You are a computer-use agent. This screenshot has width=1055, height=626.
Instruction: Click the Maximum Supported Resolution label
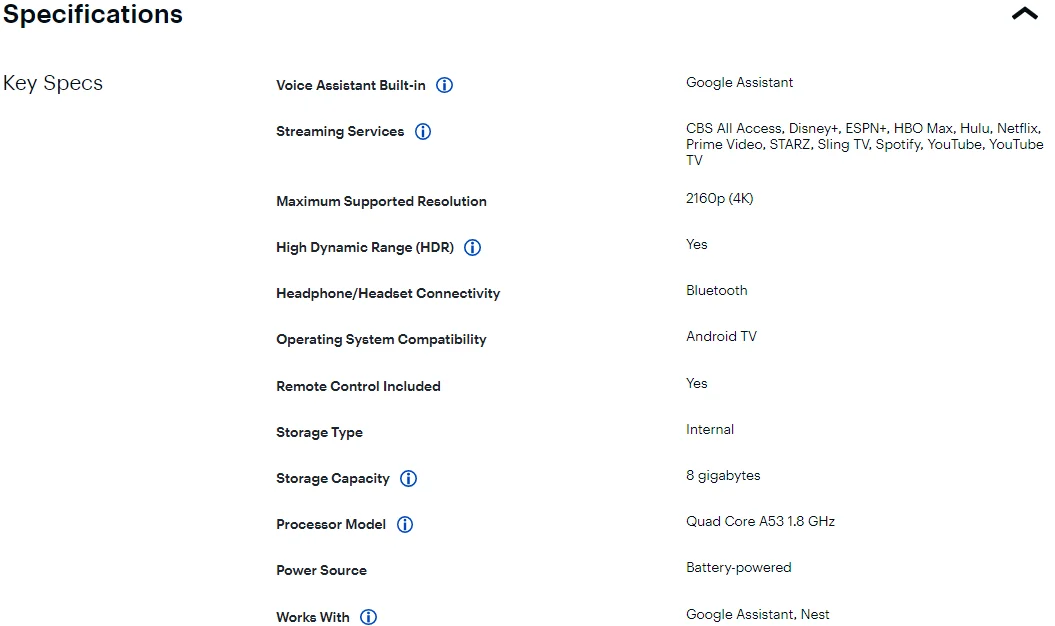tap(381, 201)
